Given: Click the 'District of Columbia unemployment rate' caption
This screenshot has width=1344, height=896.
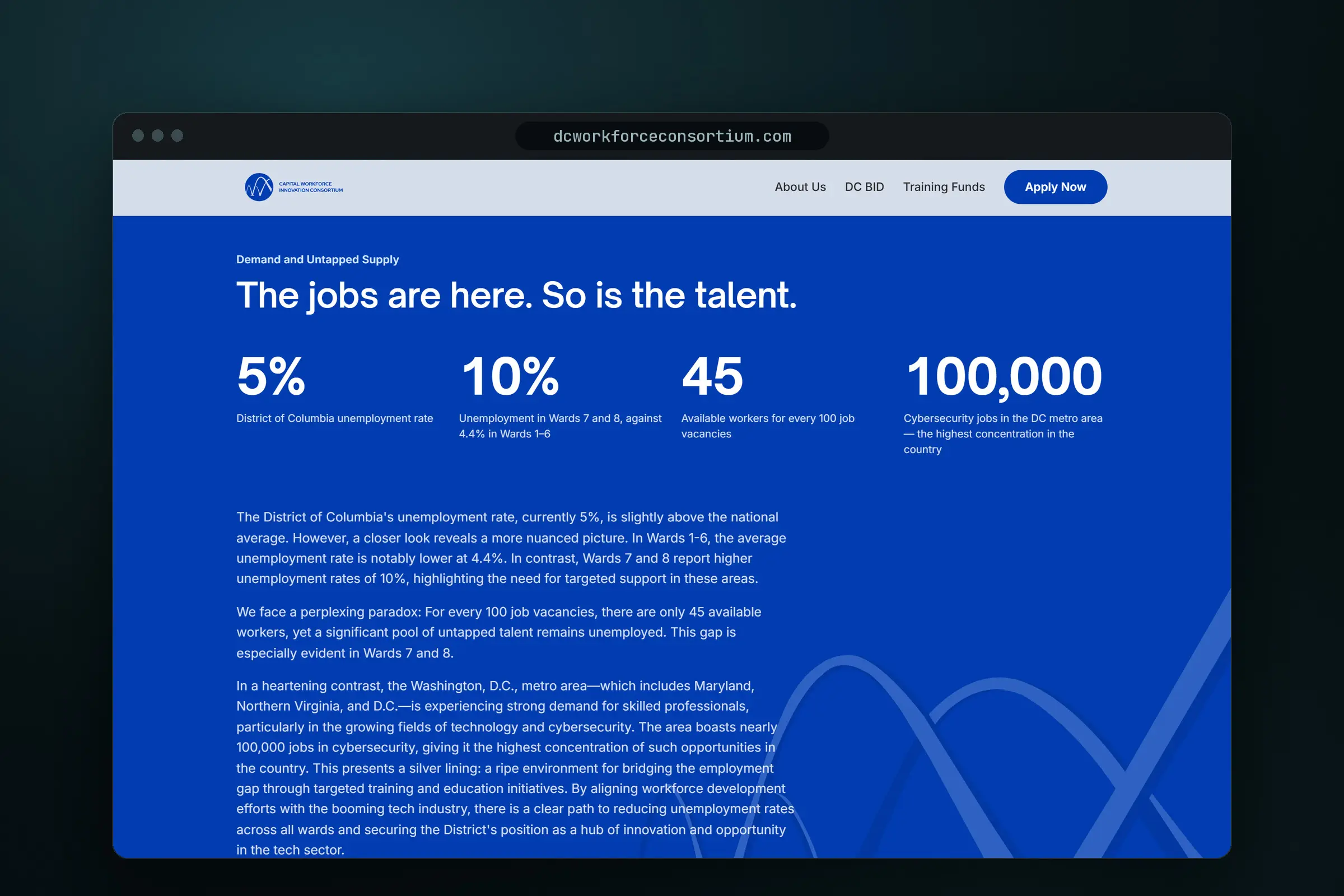Looking at the screenshot, I should (335, 418).
